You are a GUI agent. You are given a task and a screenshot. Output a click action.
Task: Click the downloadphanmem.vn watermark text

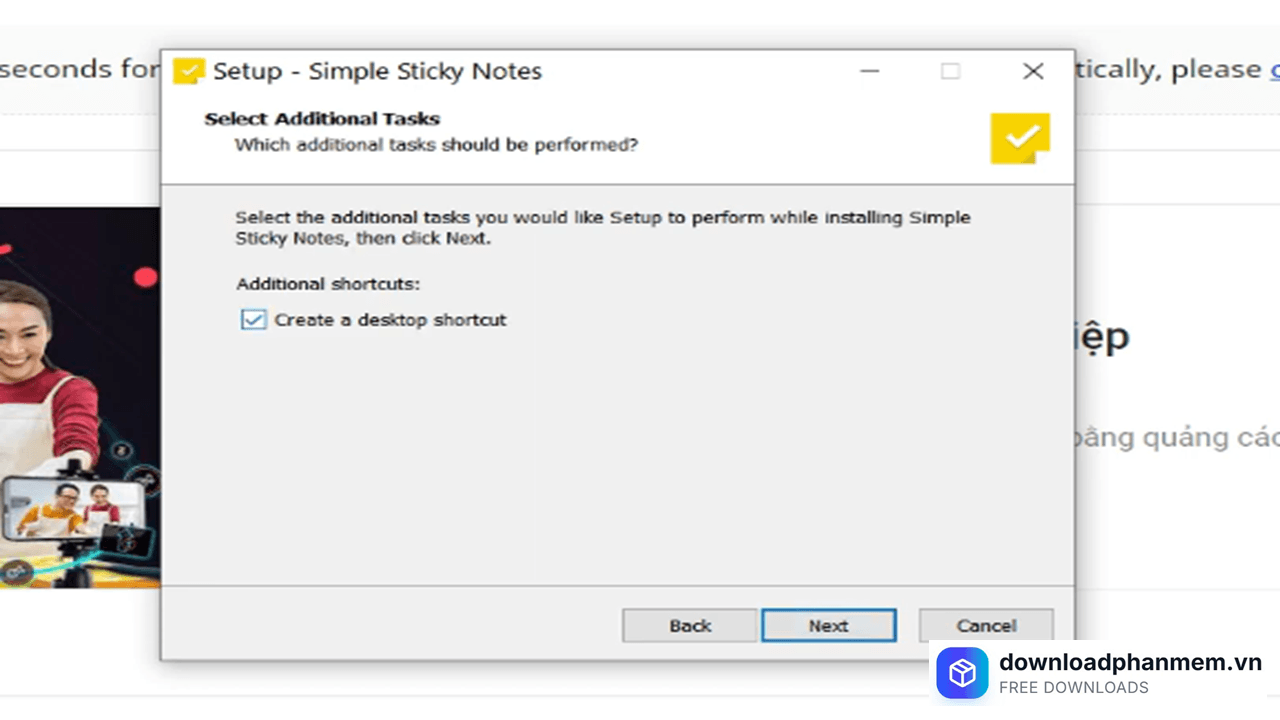click(1130, 663)
